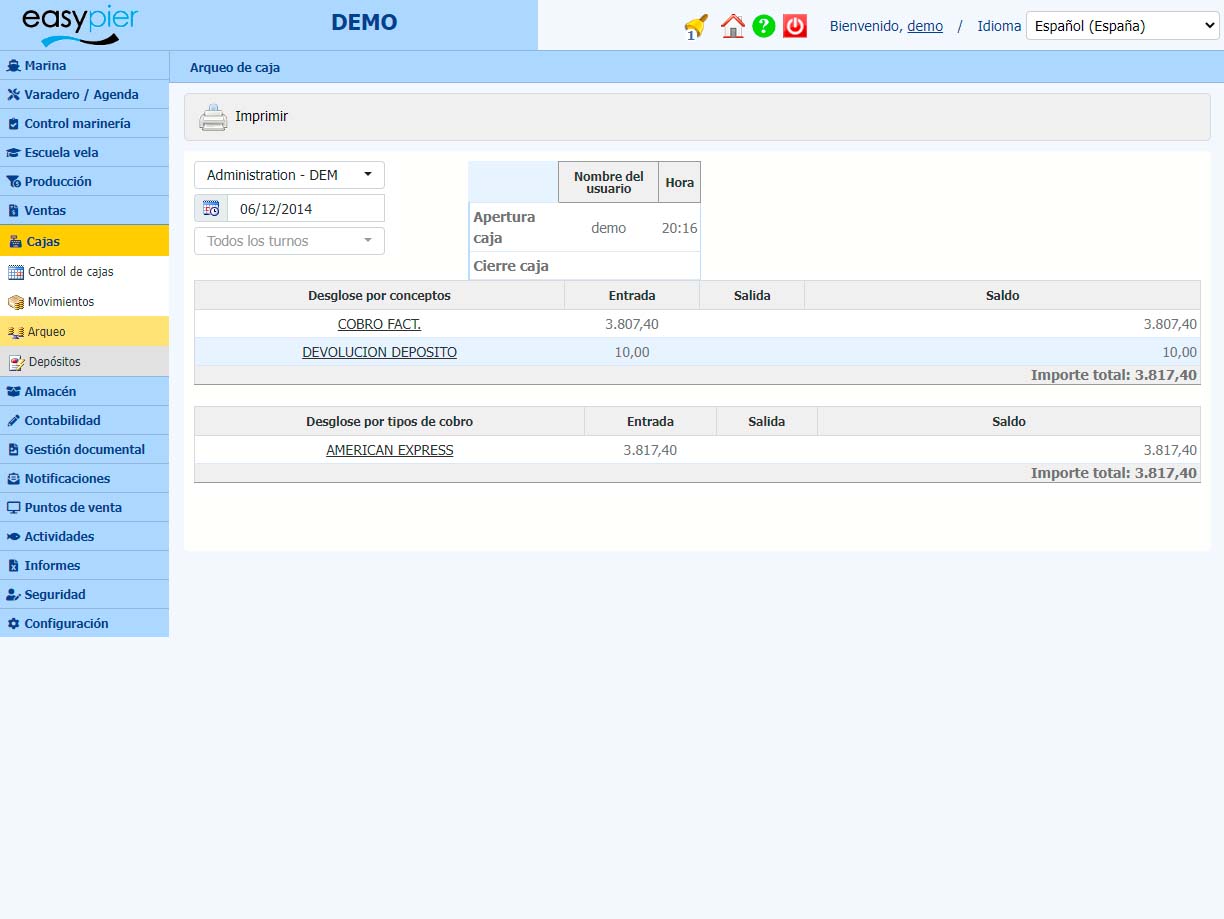Log out using red power icon
This screenshot has height=919, width=1224.
[795, 26]
